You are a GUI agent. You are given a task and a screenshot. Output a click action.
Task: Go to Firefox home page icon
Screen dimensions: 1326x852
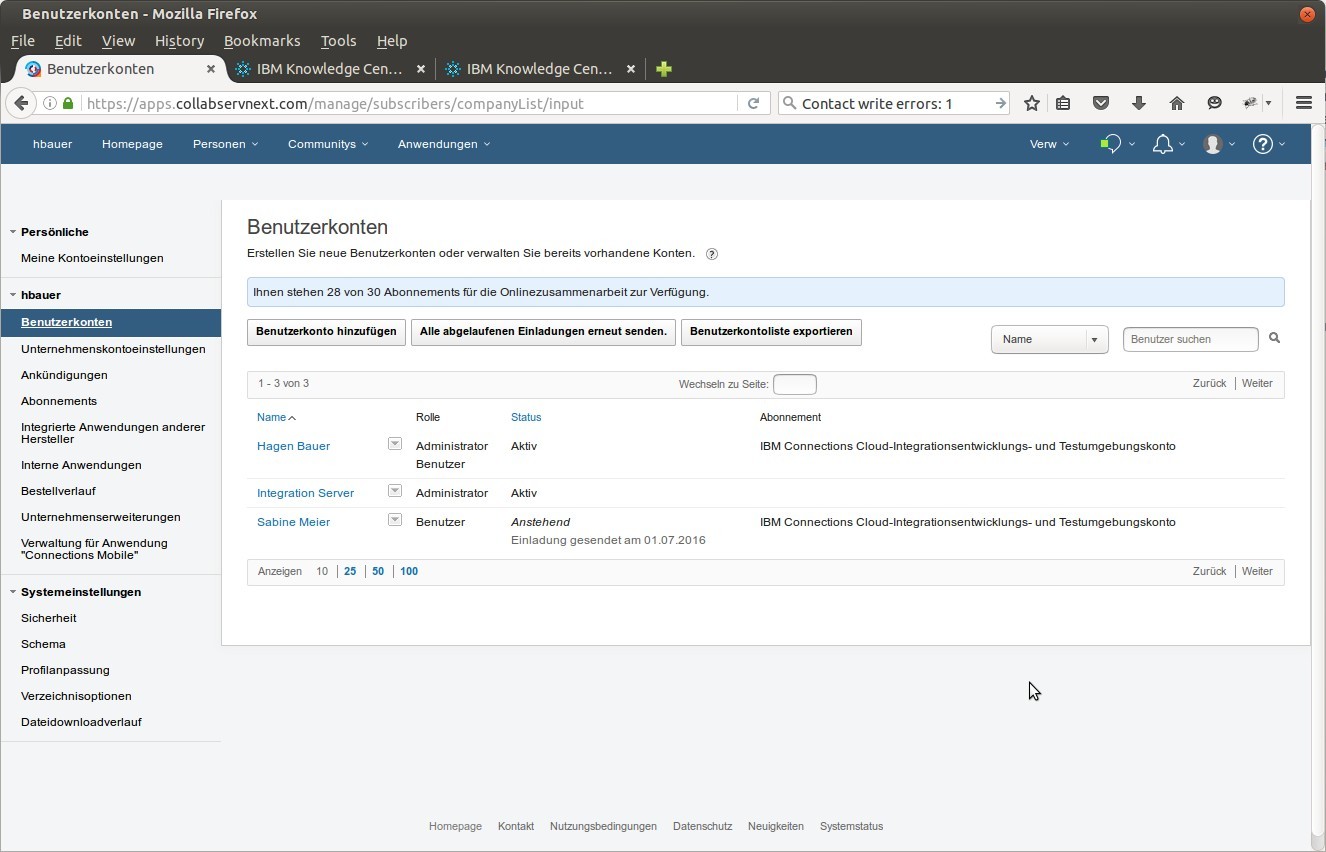tap(1177, 103)
